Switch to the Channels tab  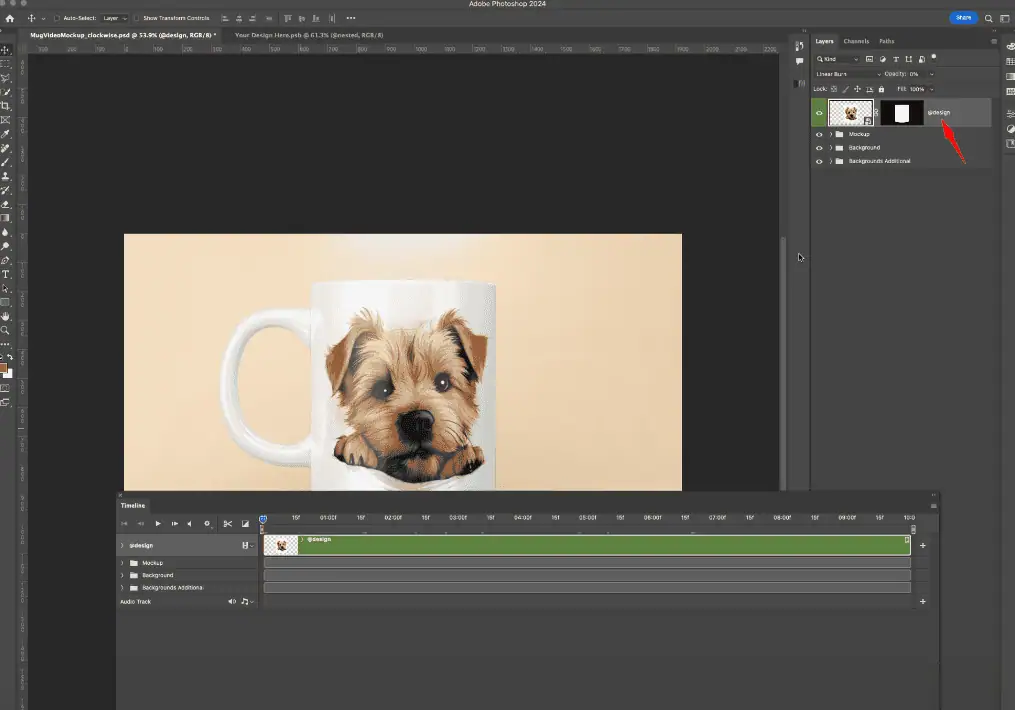point(856,41)
